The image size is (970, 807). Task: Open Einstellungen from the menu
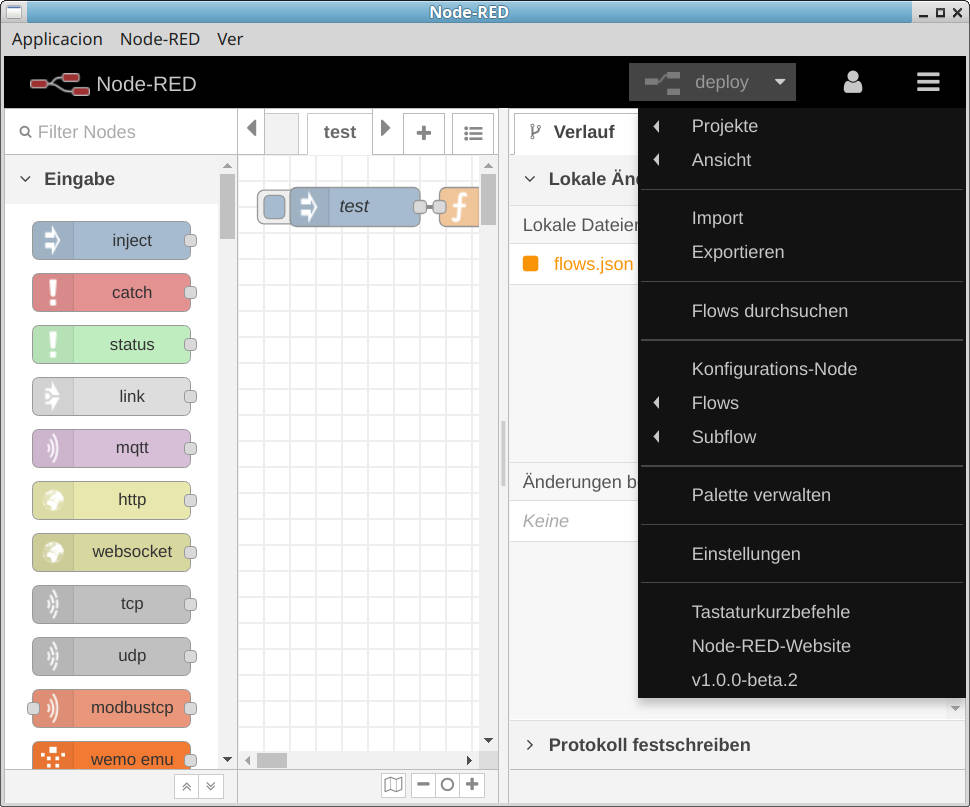(x=745, y=554)
